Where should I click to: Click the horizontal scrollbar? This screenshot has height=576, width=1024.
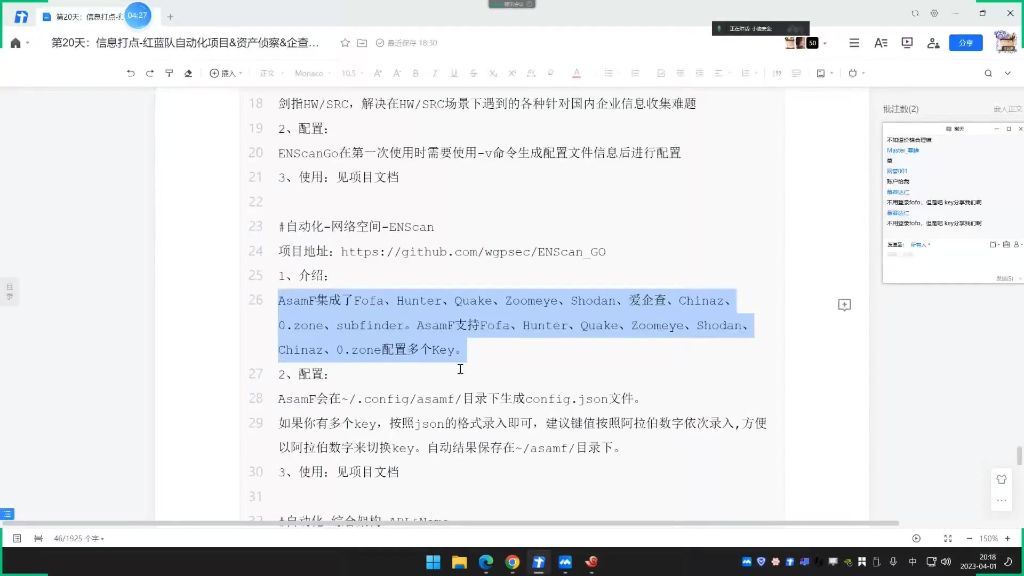(x=451, y=523)
